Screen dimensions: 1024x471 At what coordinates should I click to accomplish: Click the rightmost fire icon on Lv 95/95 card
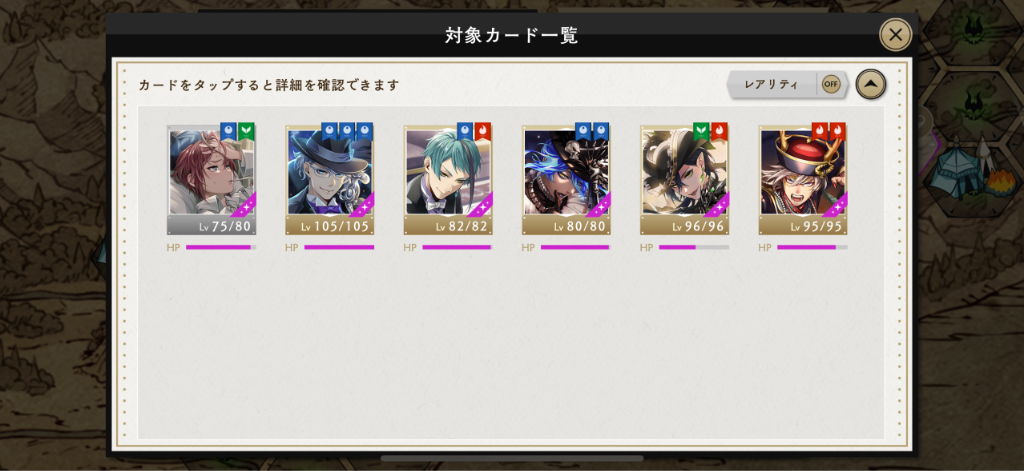click(837, 131)
